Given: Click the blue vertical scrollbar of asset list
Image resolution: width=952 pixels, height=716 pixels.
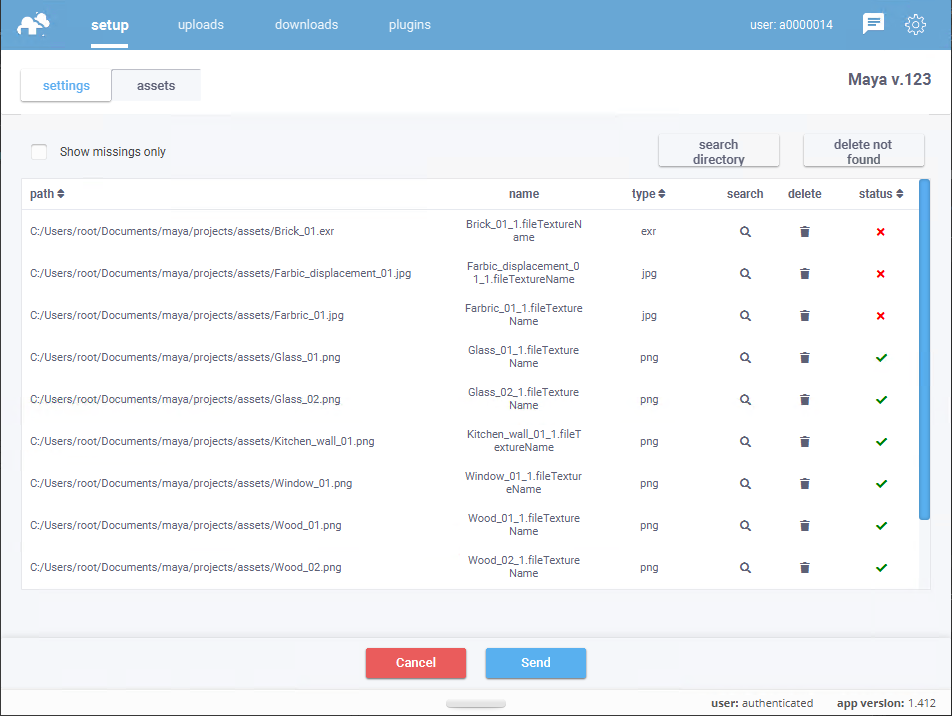Looking at the screenshot, I should point(924,350).
